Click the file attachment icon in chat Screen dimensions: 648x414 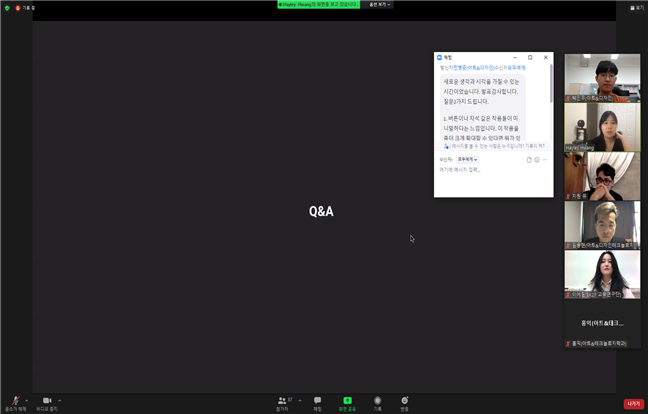tap(529, 159)
